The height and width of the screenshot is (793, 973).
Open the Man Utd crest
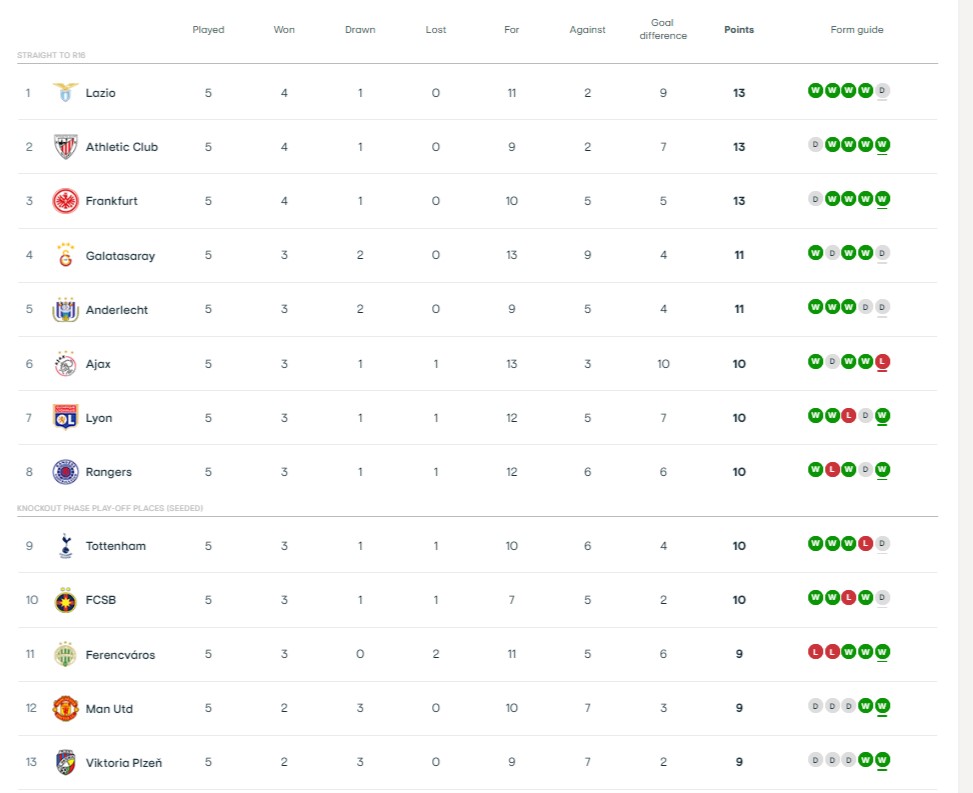click(x=65, y=709)
